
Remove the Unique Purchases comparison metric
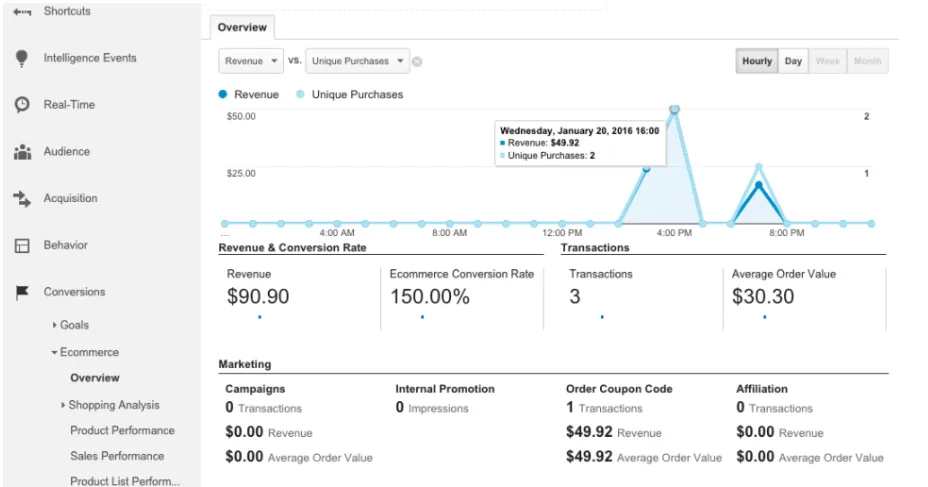click(417, 62)
